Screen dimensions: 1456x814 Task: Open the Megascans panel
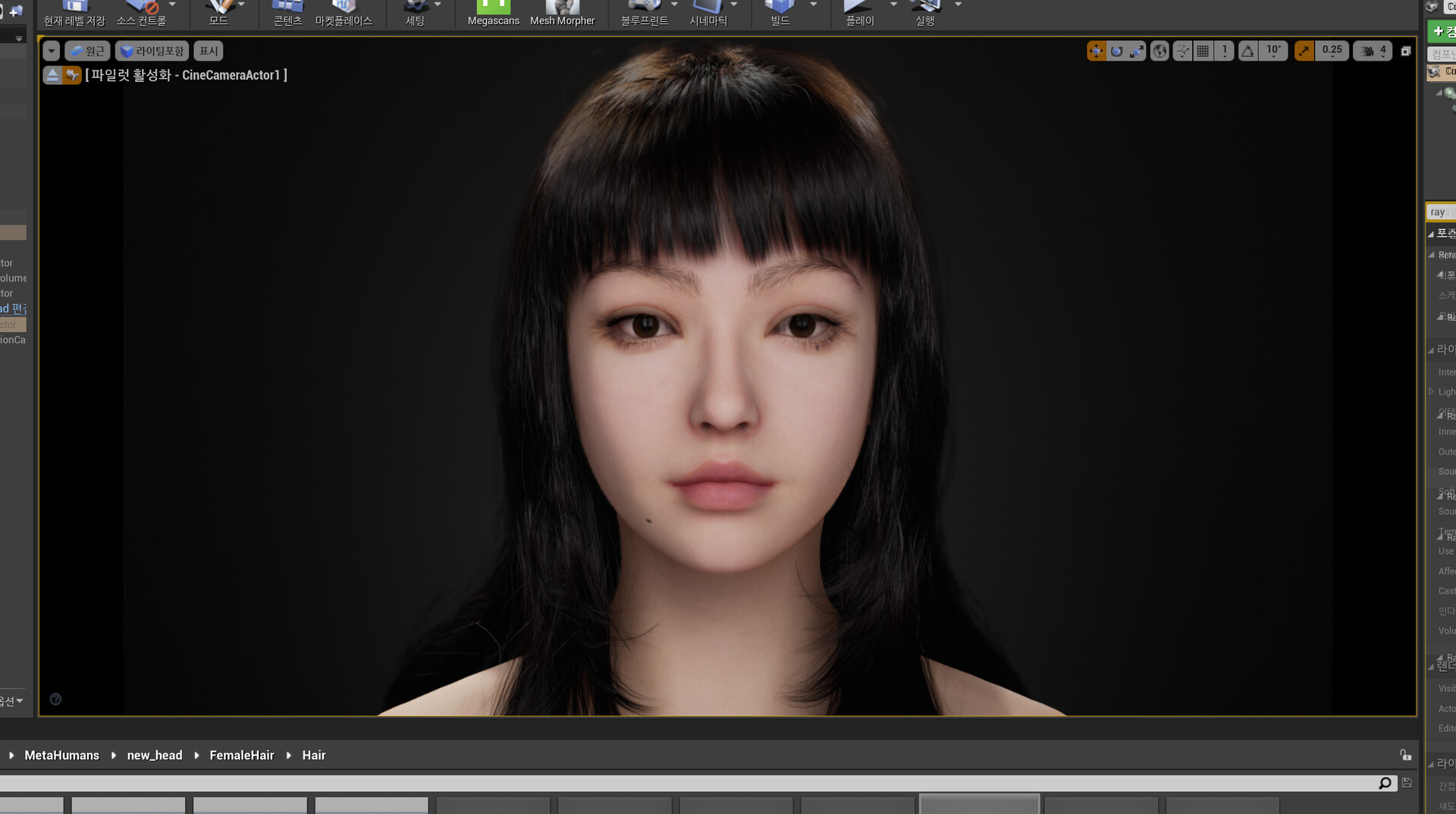coord(493,12)
